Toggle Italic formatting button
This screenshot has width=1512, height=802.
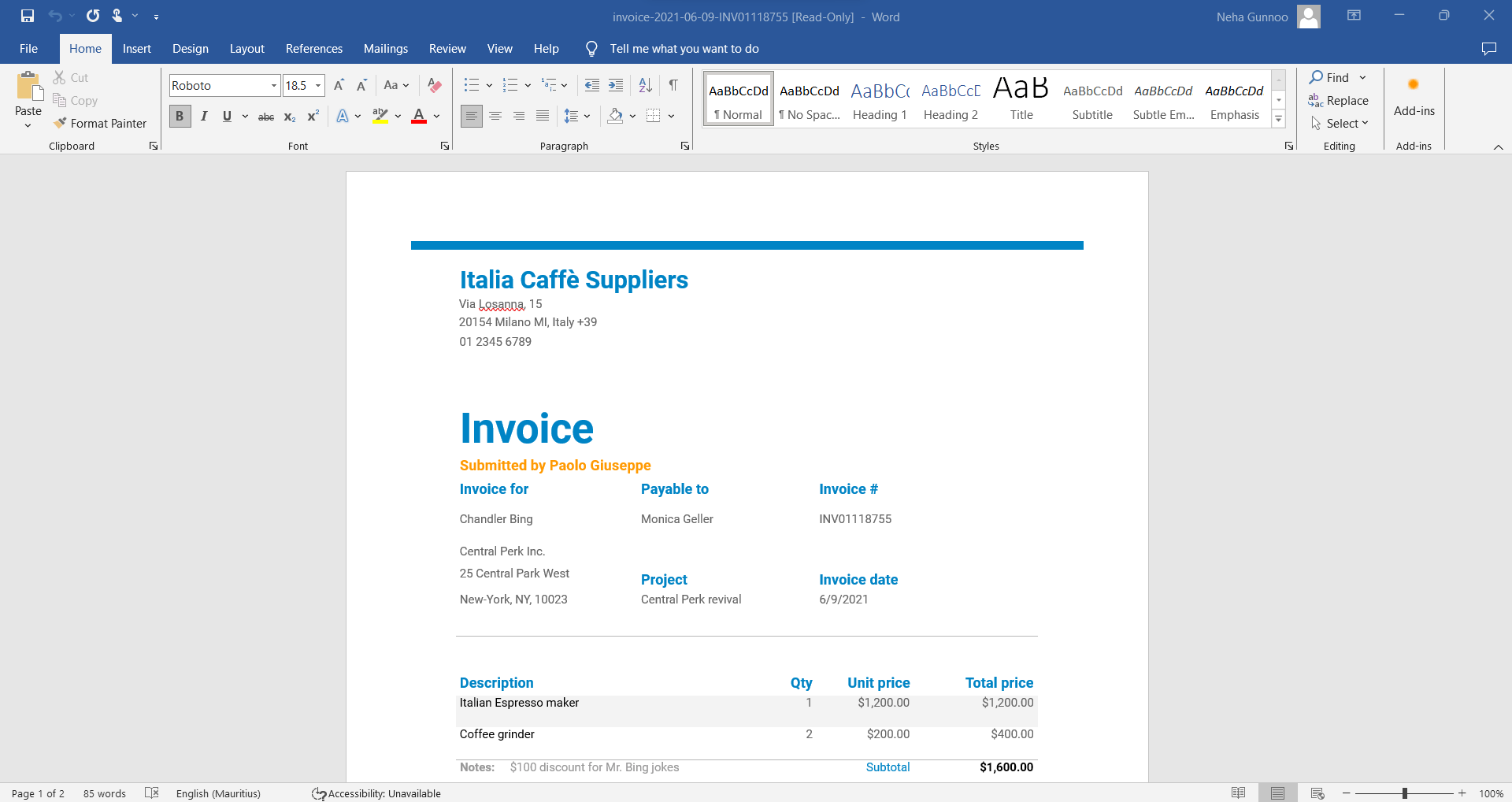(x=204, y=117)
